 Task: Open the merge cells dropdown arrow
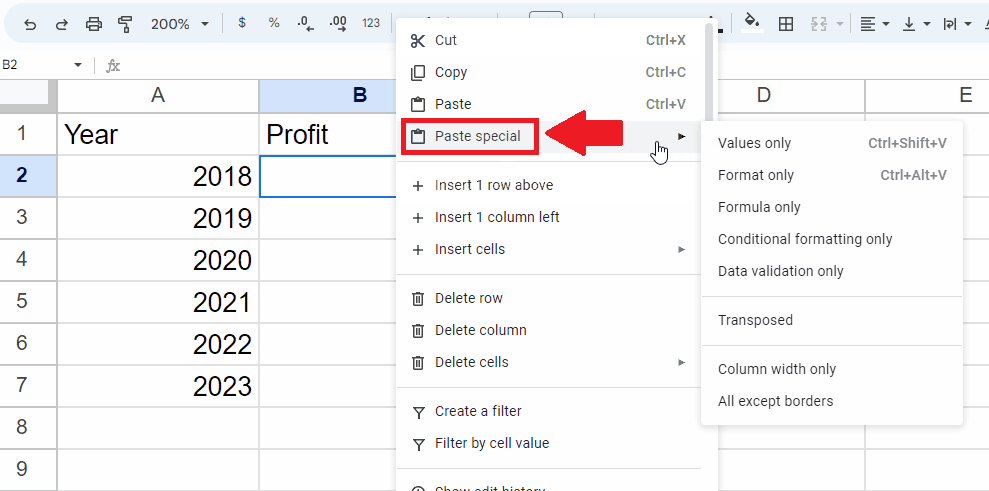coord(840,24)
